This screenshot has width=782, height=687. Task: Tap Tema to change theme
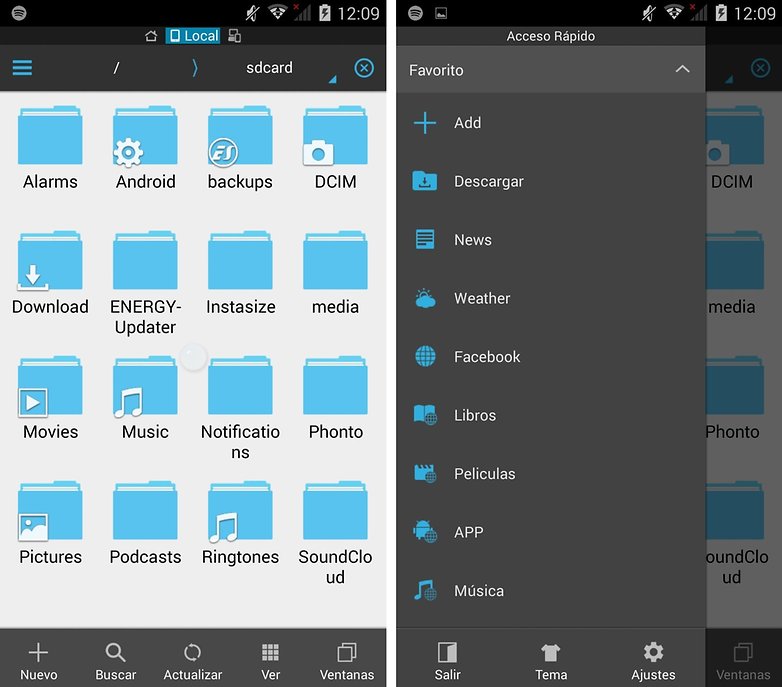pos(551,661)
